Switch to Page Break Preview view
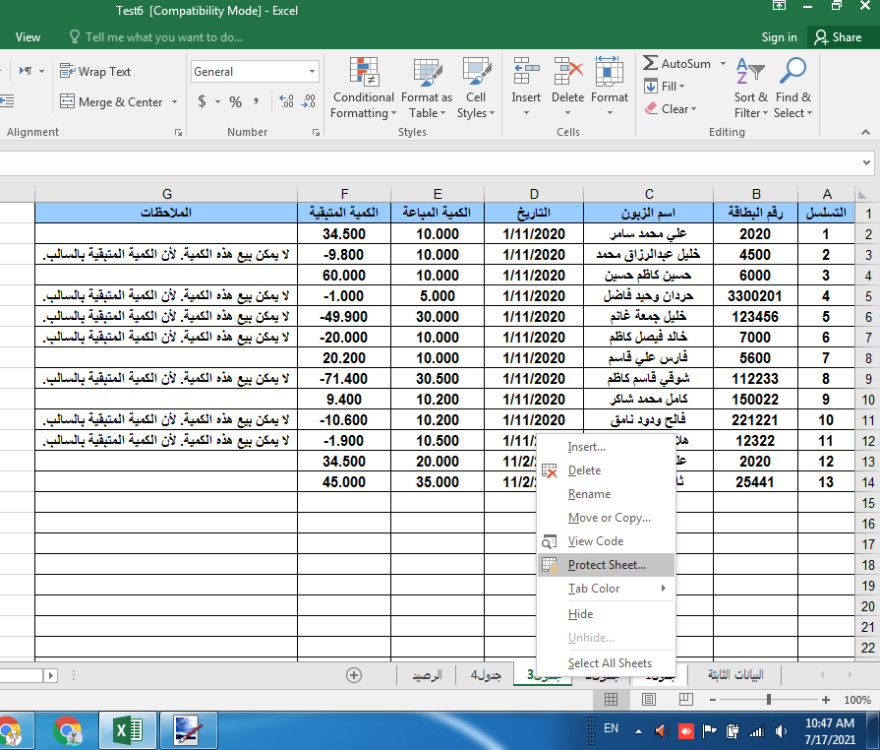Image resolution: width=880 pixels, height=750 pixels. point(686,700)
